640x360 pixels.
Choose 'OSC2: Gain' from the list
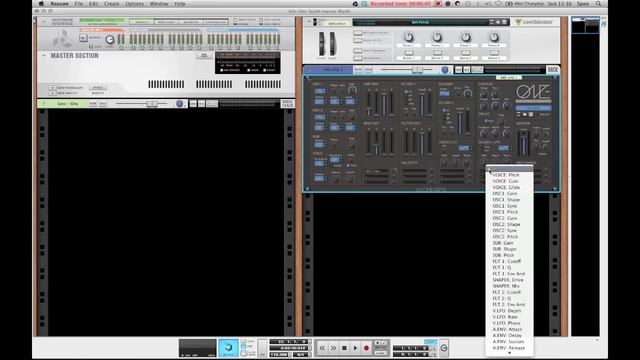pyautogui.click(x=504, y=218)
